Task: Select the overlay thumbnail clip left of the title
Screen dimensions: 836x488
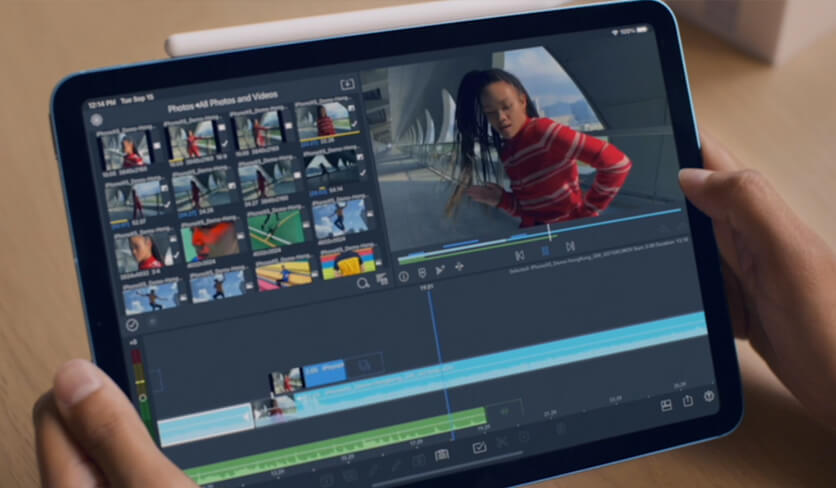Action: [x=286, y=382]
